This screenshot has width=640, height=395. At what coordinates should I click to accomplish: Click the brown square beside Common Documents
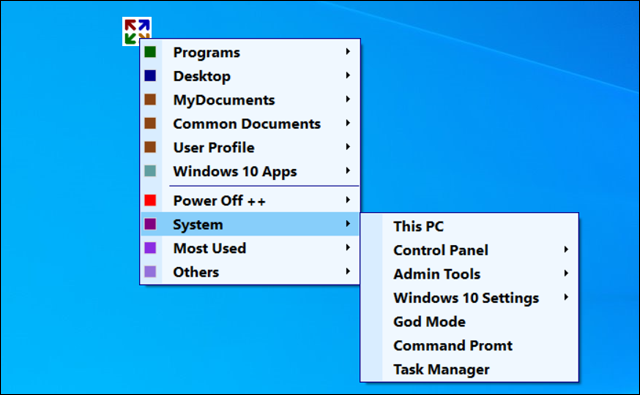[150, 123]
